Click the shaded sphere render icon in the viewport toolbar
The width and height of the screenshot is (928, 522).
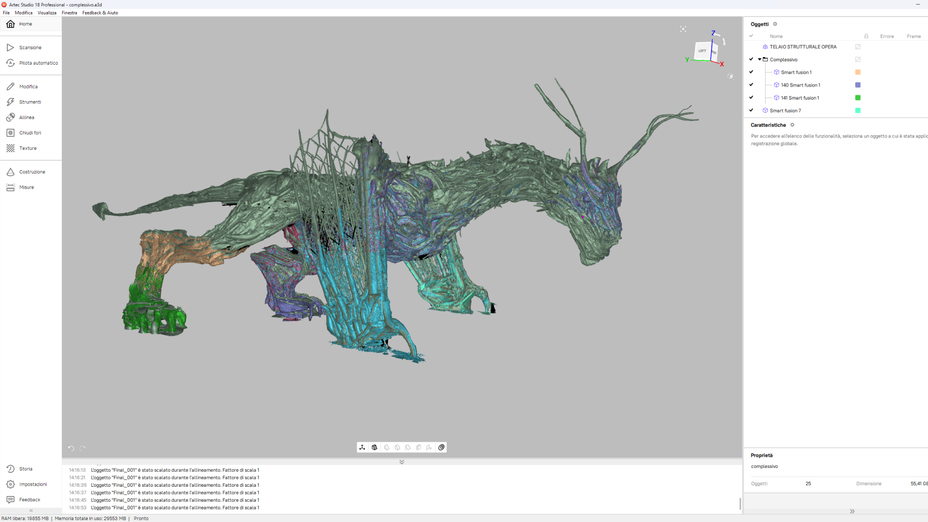[x=374, y=447]
